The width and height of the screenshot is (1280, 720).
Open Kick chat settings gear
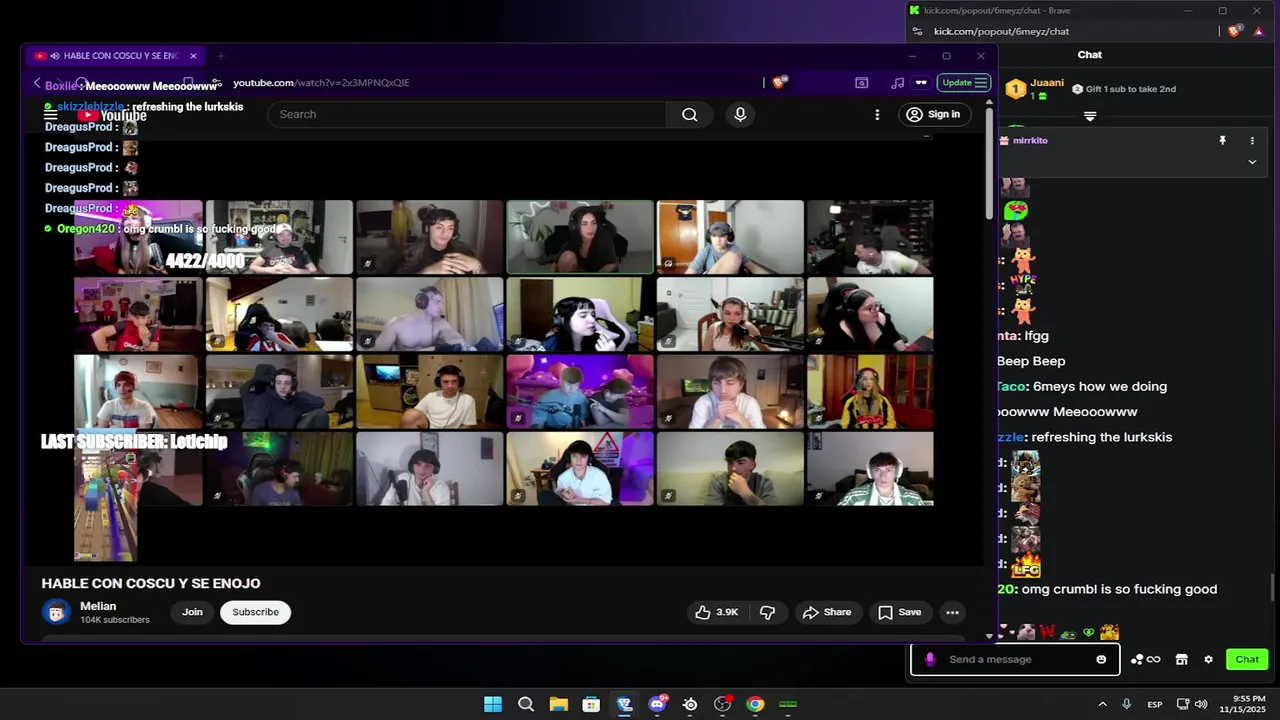tap(1208, 660)
